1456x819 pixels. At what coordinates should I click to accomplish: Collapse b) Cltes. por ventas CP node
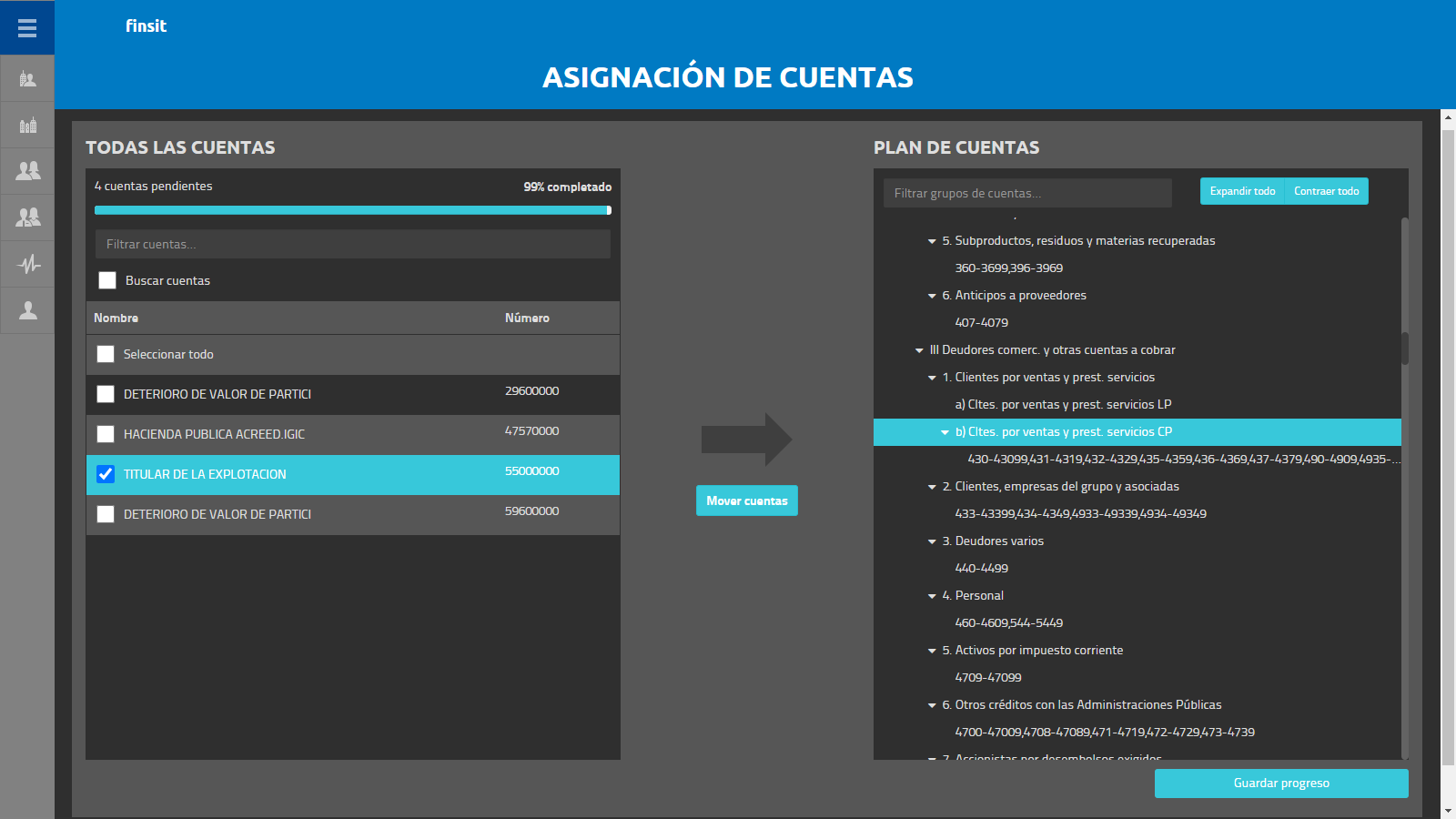pos(945,432)
